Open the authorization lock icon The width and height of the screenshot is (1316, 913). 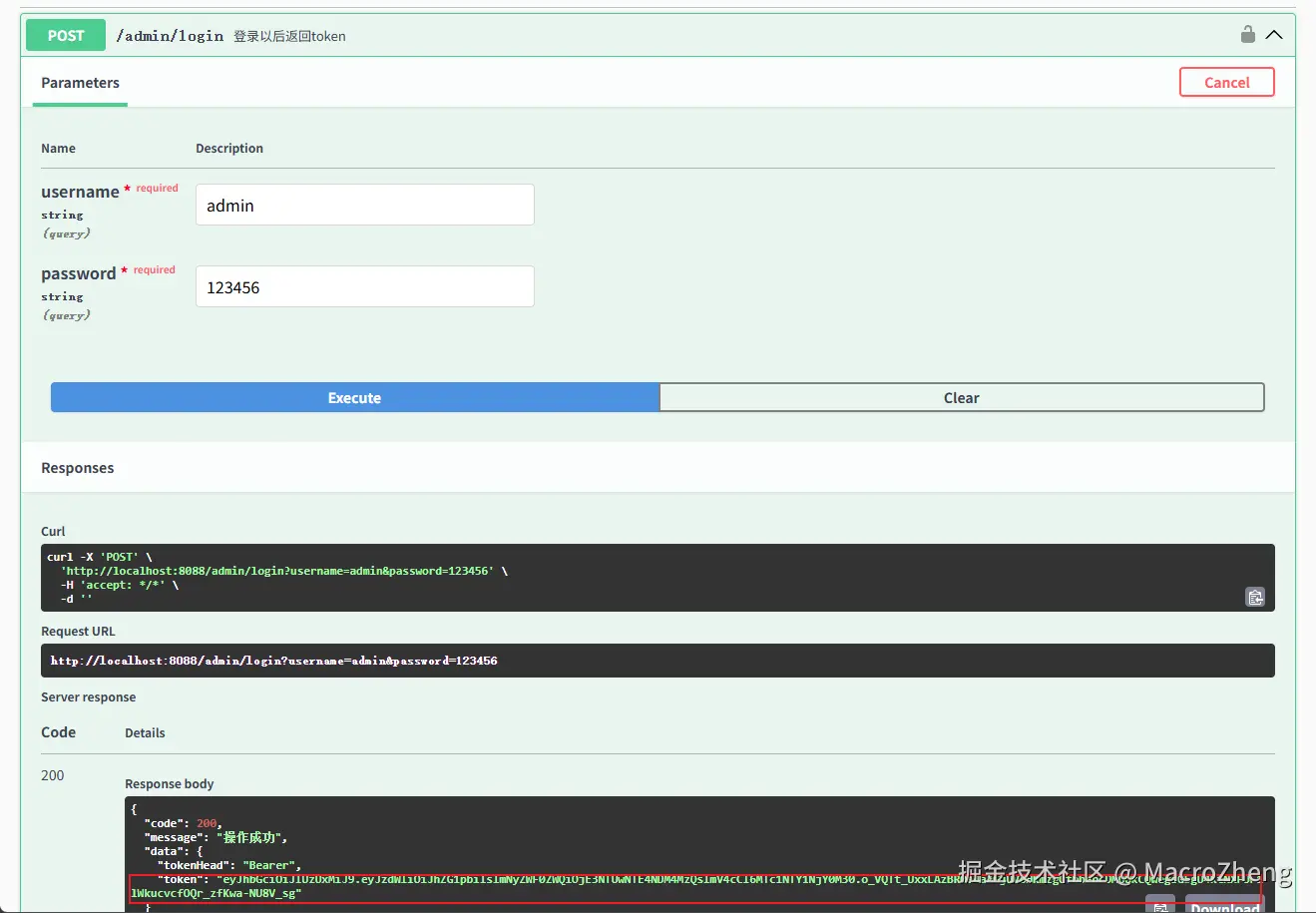coord(1247,33)
